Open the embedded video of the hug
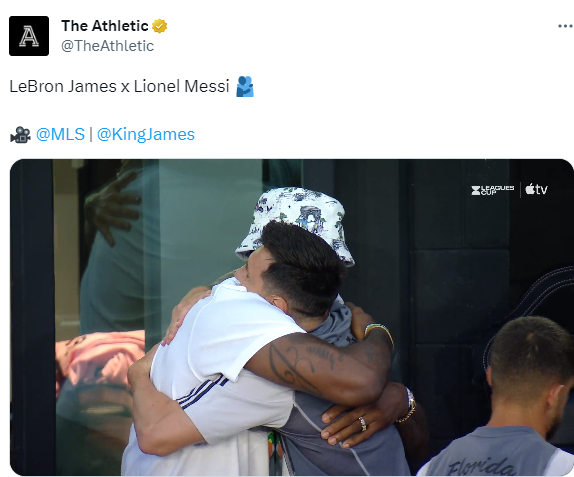 [291, 317]
